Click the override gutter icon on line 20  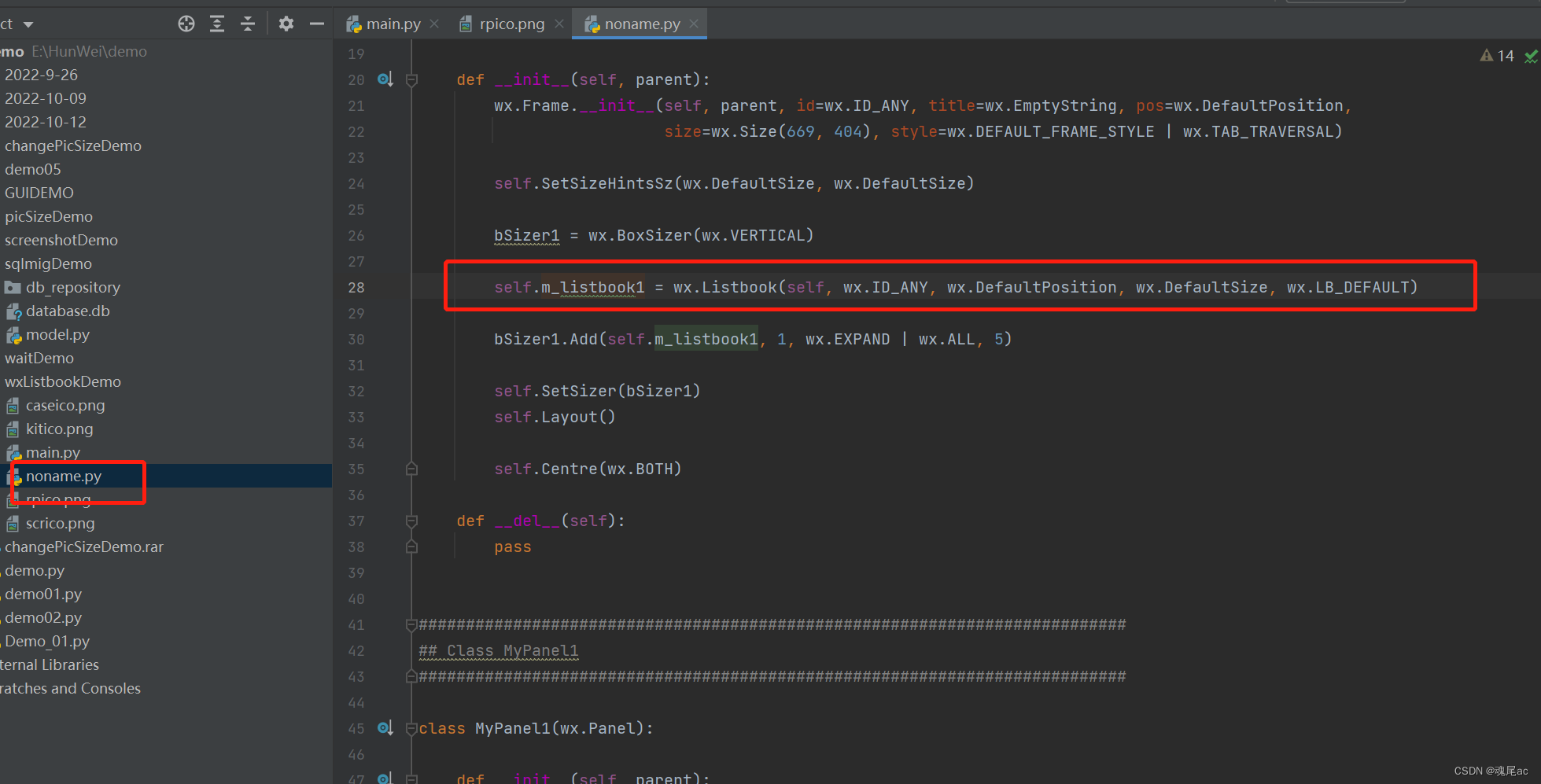pos(385,79)
